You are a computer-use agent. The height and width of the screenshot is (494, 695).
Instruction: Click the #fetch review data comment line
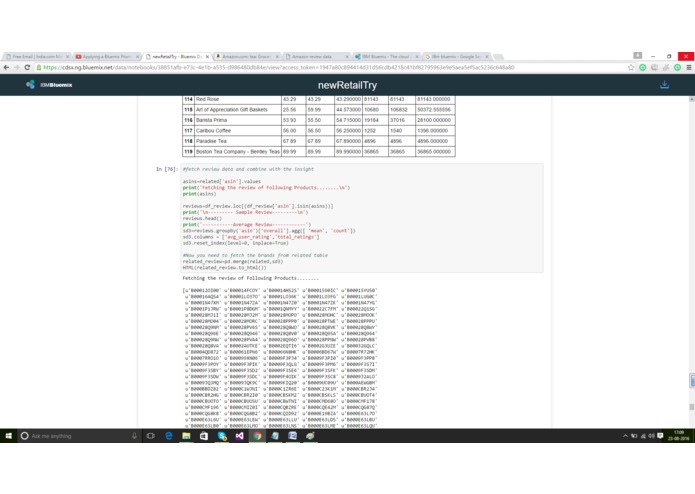[248, 169]
